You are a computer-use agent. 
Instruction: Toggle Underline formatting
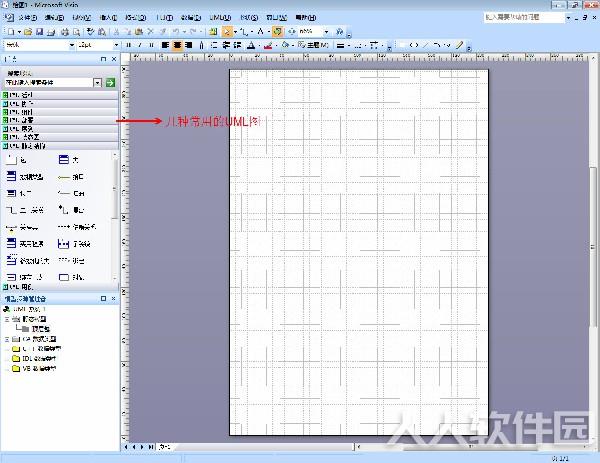pos(152,45)
